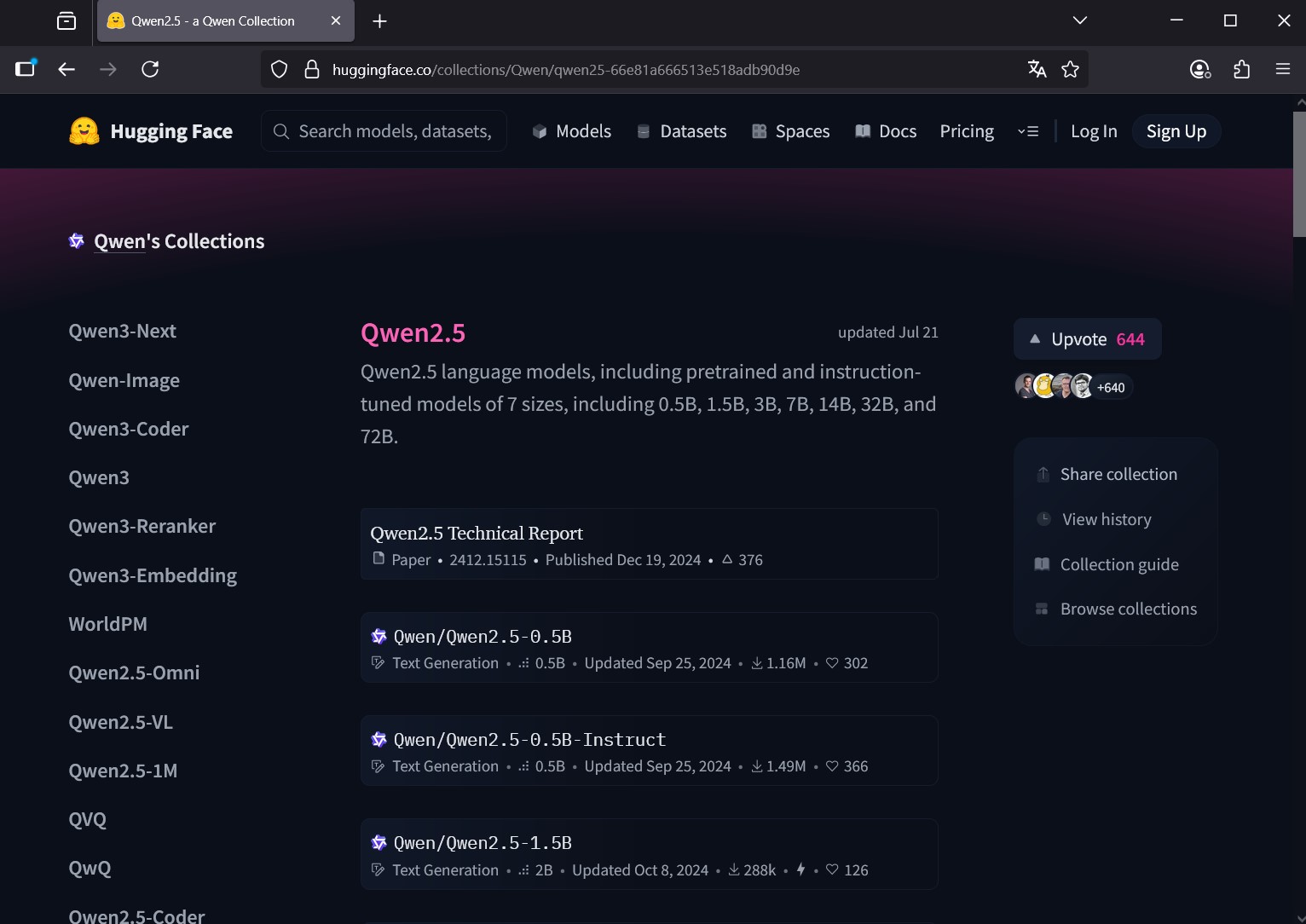Open the Qwen3 collection

point(99,477)
